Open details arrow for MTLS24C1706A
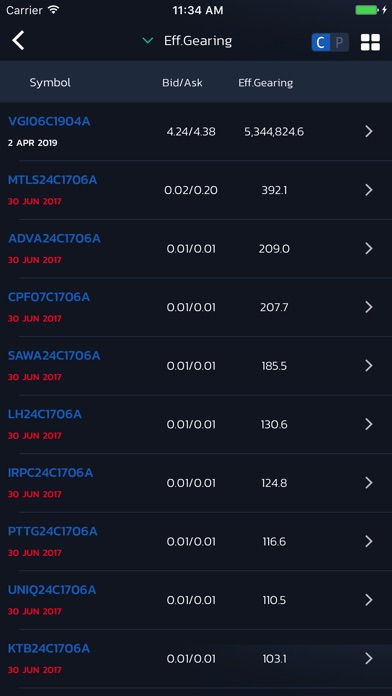392x696 pixels. click(x=368, y=190)
